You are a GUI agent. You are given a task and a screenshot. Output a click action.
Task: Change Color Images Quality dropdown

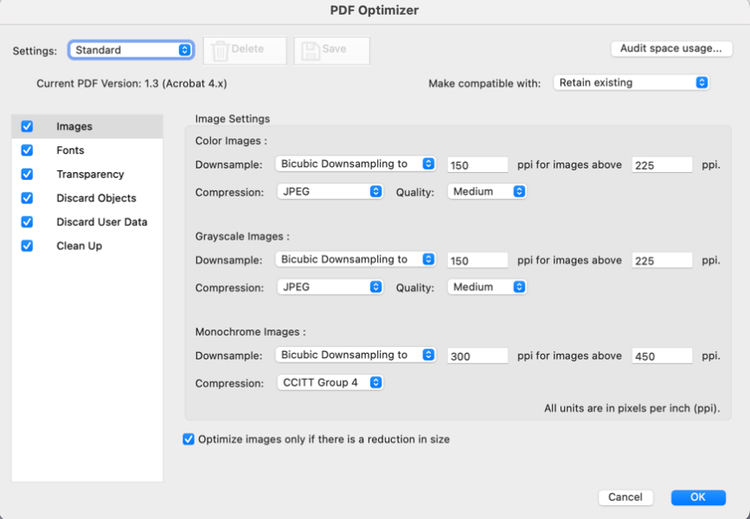coord(487,192)
